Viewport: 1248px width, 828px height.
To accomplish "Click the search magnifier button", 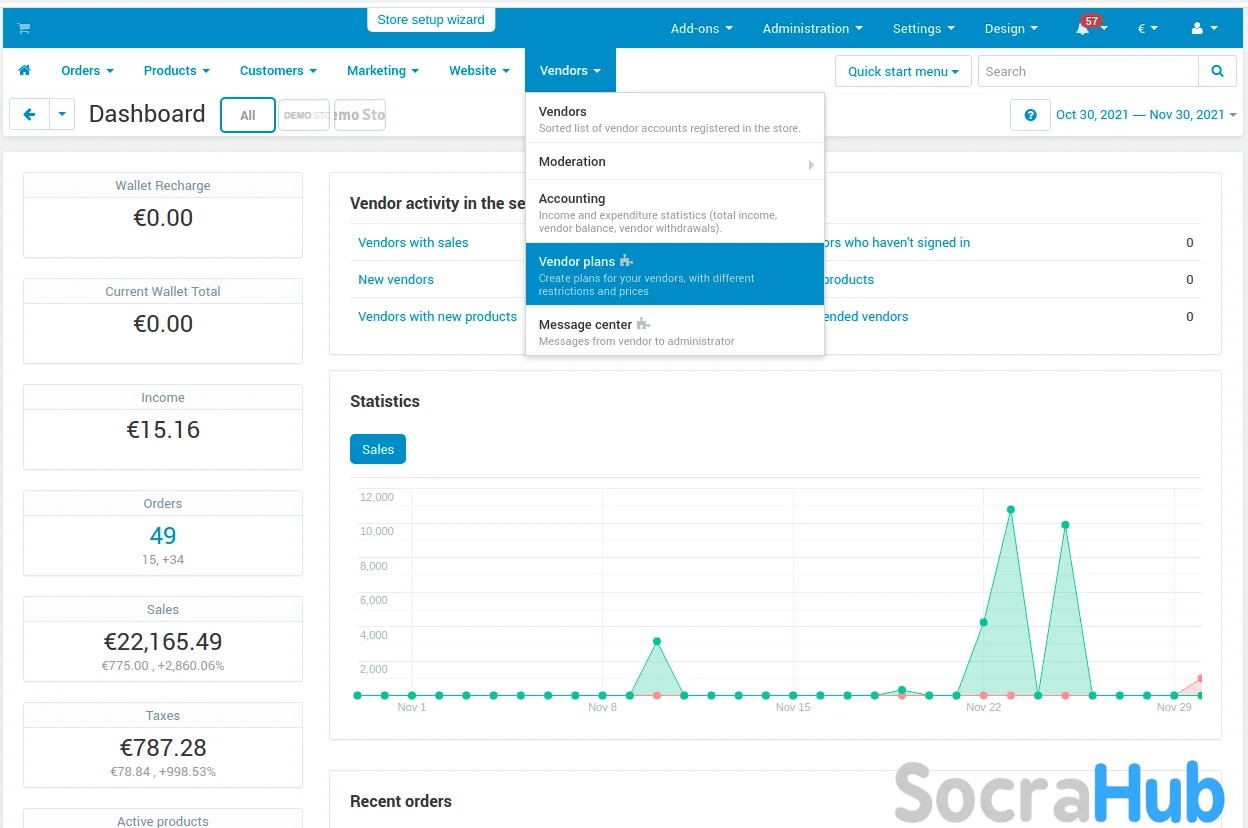I will click(x=1217, y=71).
